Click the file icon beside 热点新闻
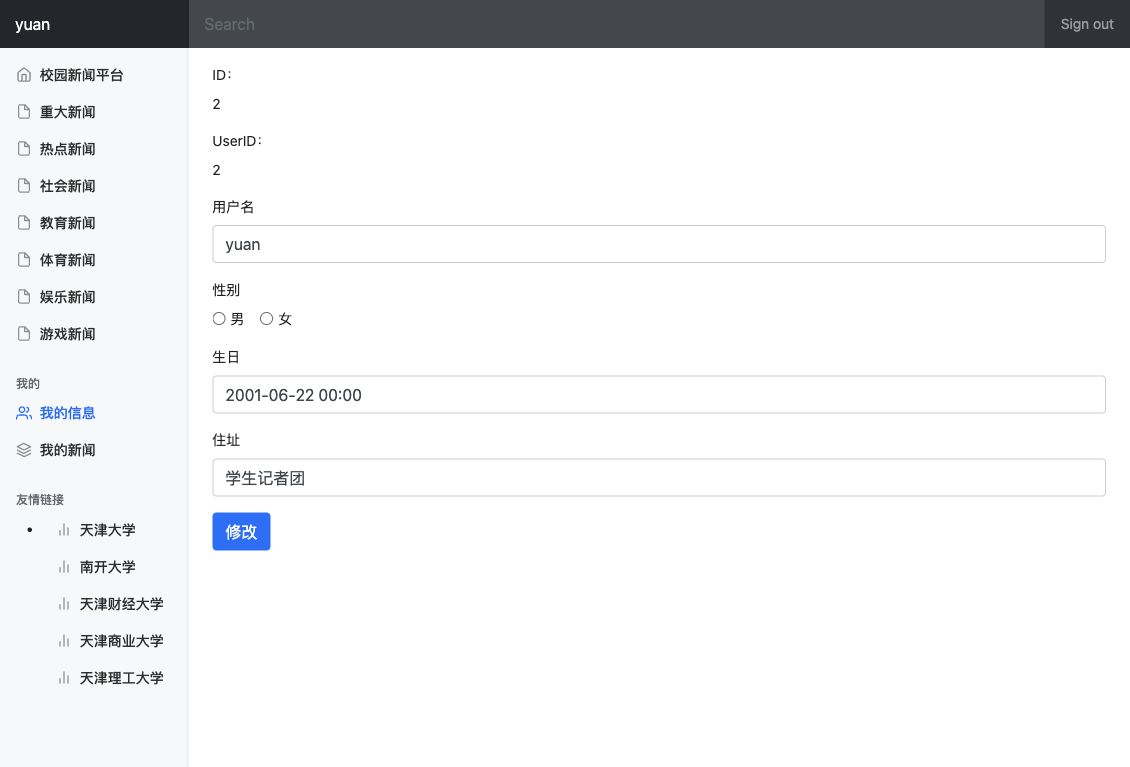The height and width of the screenshot is (767, 1130). [x=24, y=148]
